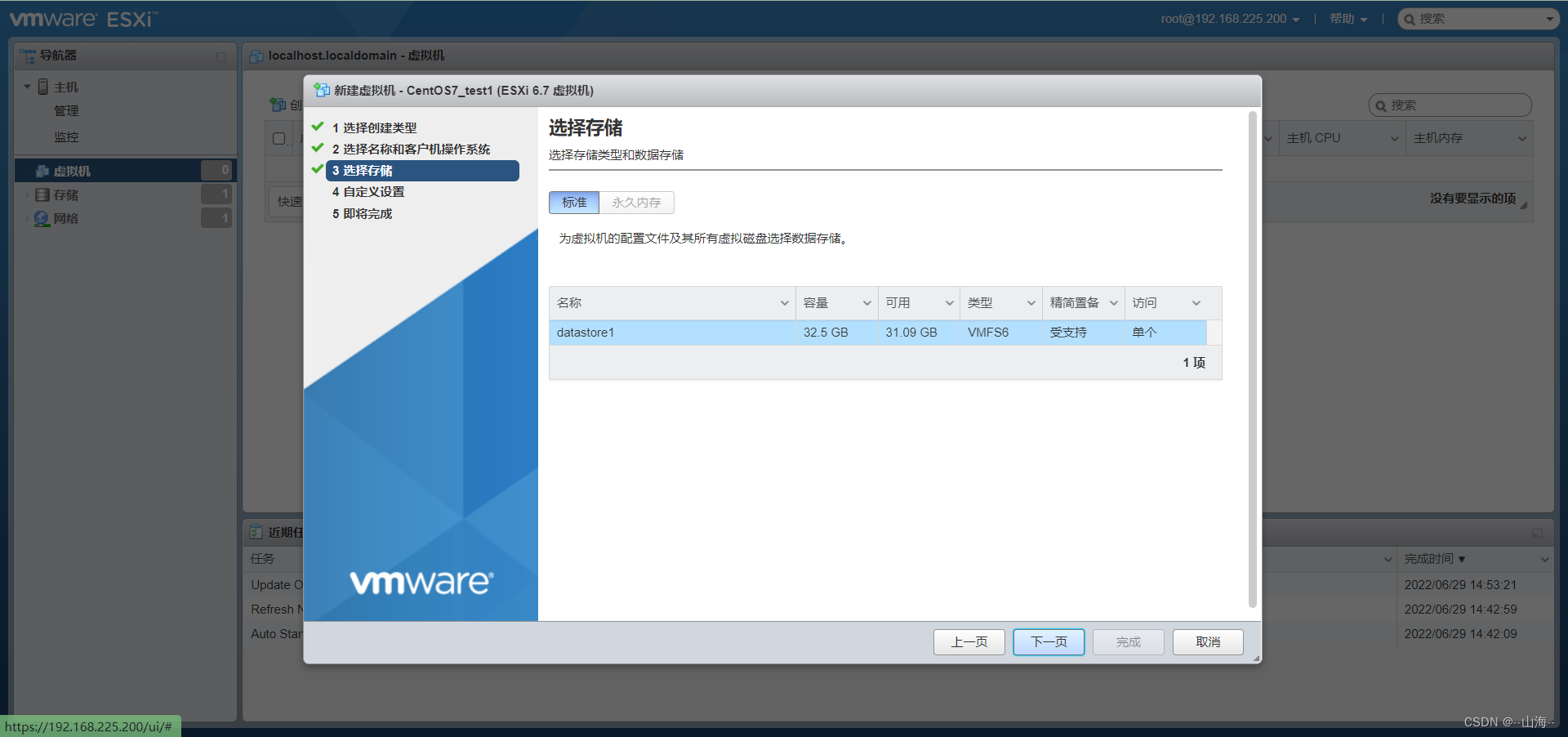Image resolution: width=1568 pixels, height=737 pixels.
Task: Switch to the Persistent Memory tab
Action: 636,203
